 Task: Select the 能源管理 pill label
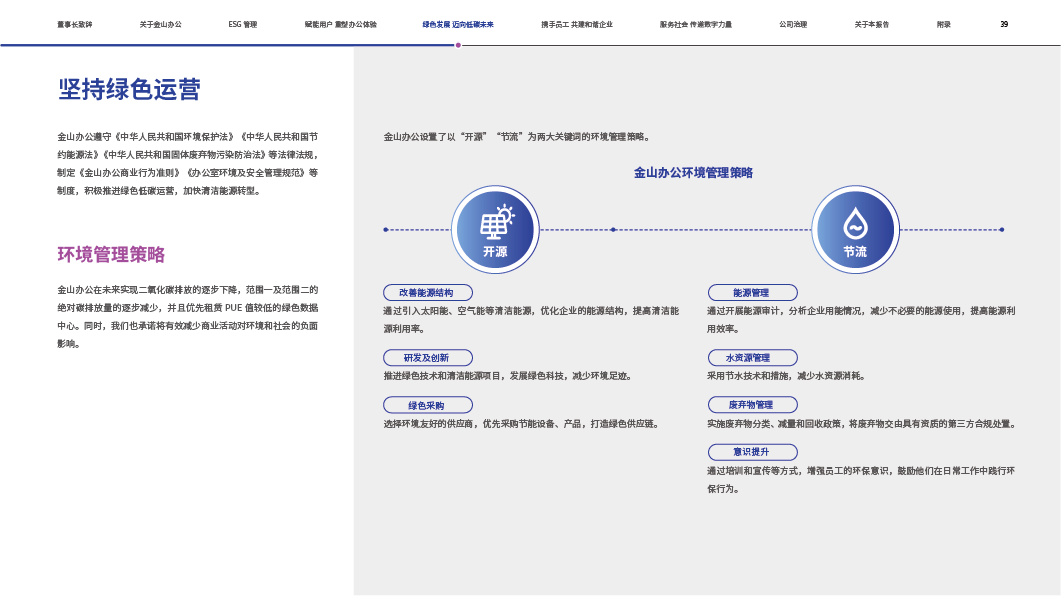coord(752,293)
